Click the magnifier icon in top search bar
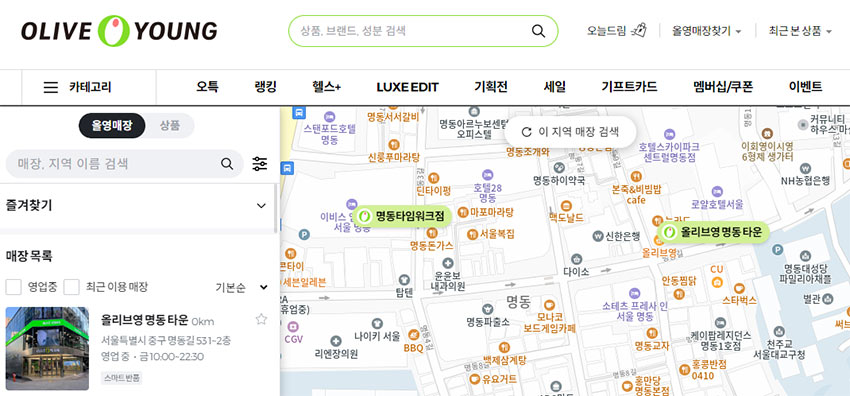 (538, 31)
